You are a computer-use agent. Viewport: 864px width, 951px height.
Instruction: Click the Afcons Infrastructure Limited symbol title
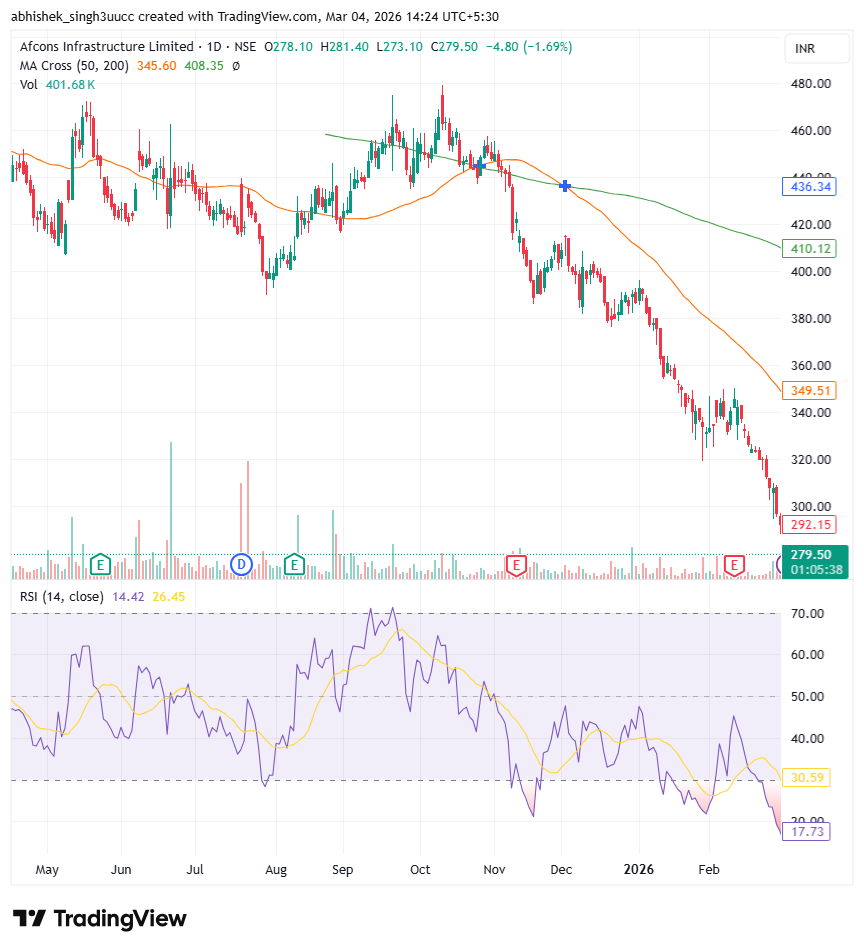click(106, 47)
